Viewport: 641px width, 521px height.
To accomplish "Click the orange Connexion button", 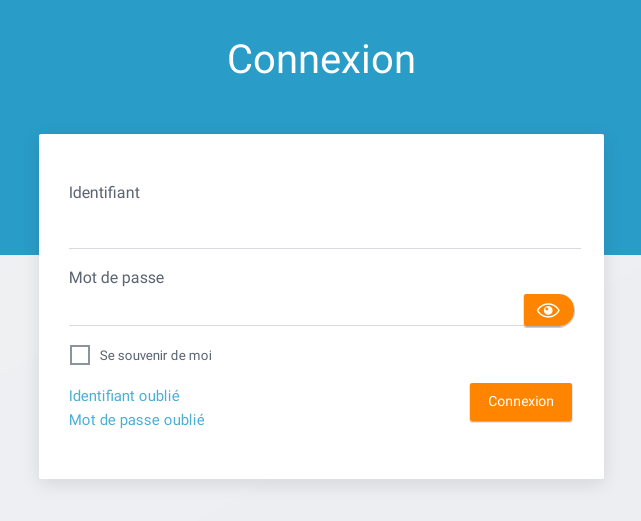I will point(521,402).
